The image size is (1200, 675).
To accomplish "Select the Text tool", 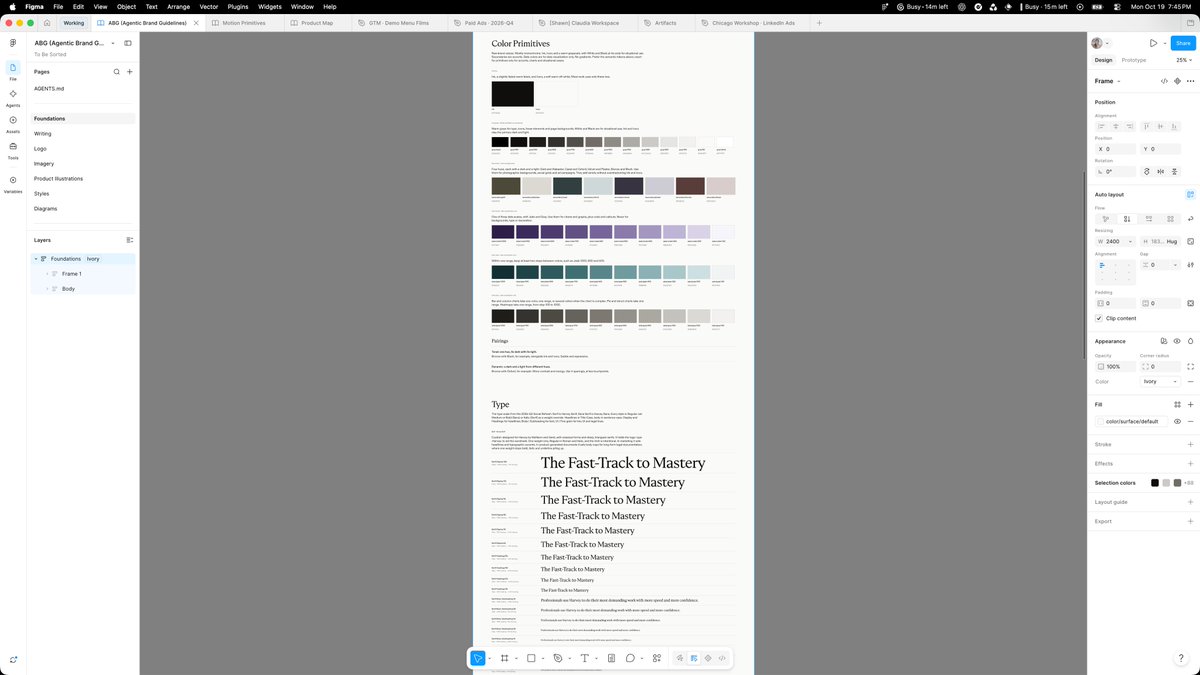I will click(584, 658).
